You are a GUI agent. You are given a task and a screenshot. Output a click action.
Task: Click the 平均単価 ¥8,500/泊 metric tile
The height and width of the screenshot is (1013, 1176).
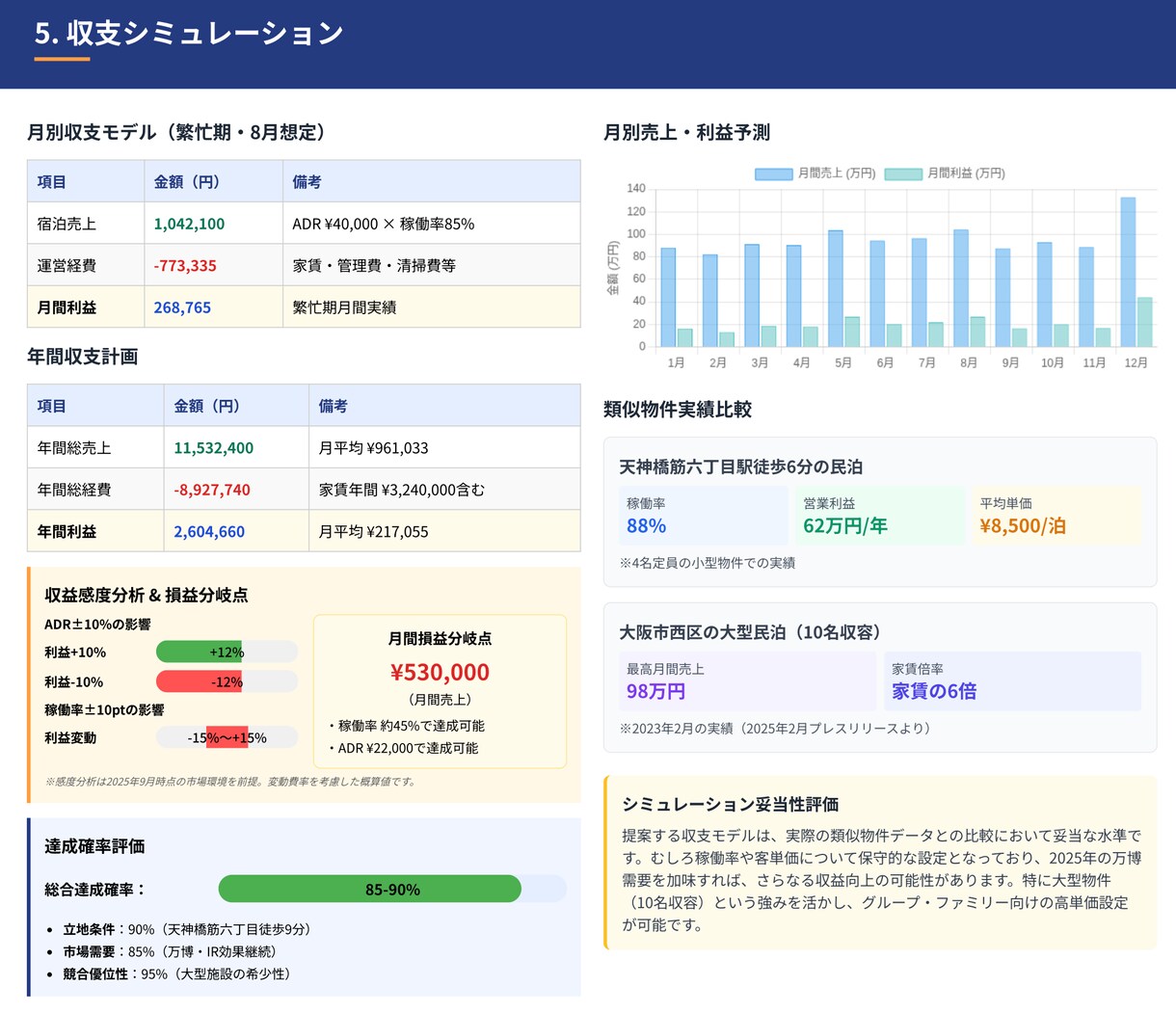pyautogui.click(x=1056, y=516)
